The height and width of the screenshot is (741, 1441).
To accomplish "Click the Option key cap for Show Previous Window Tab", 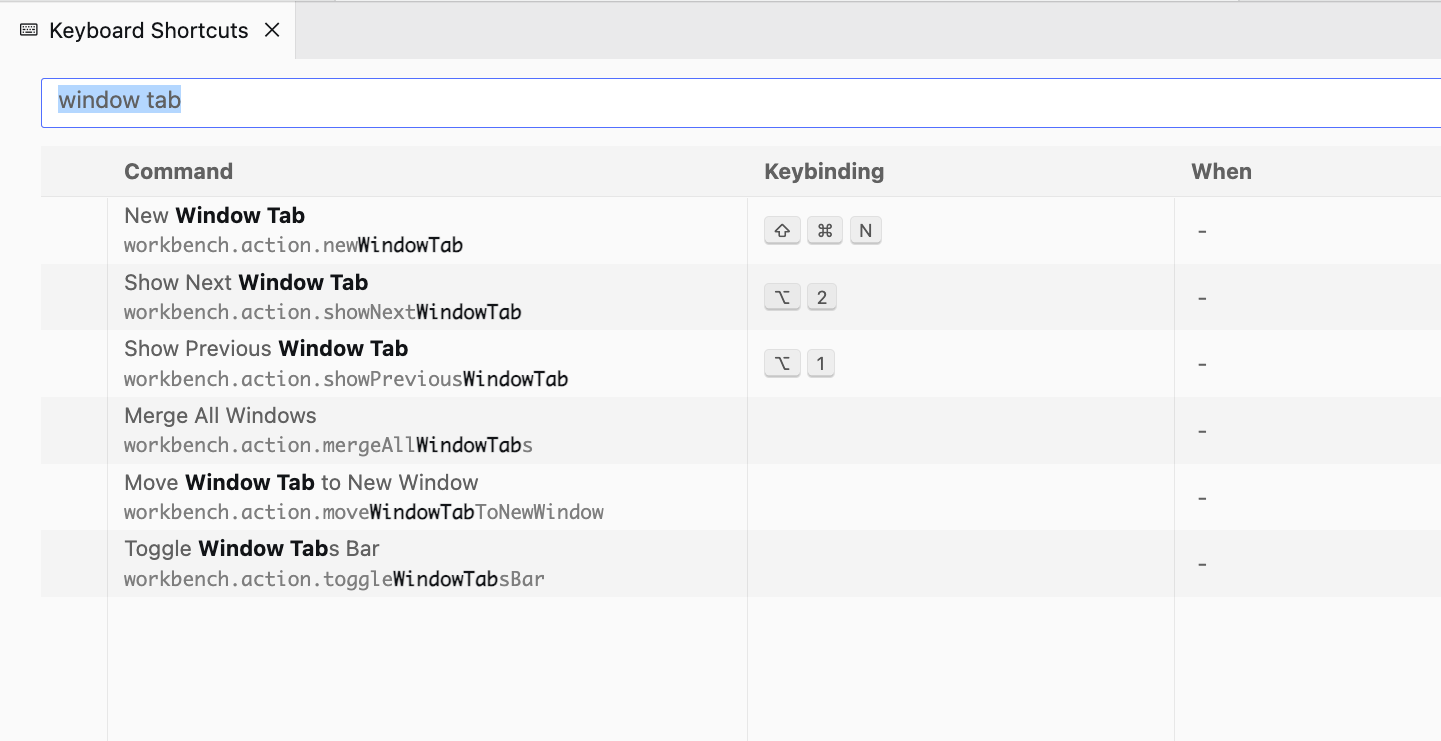I will tap(782, 364).
